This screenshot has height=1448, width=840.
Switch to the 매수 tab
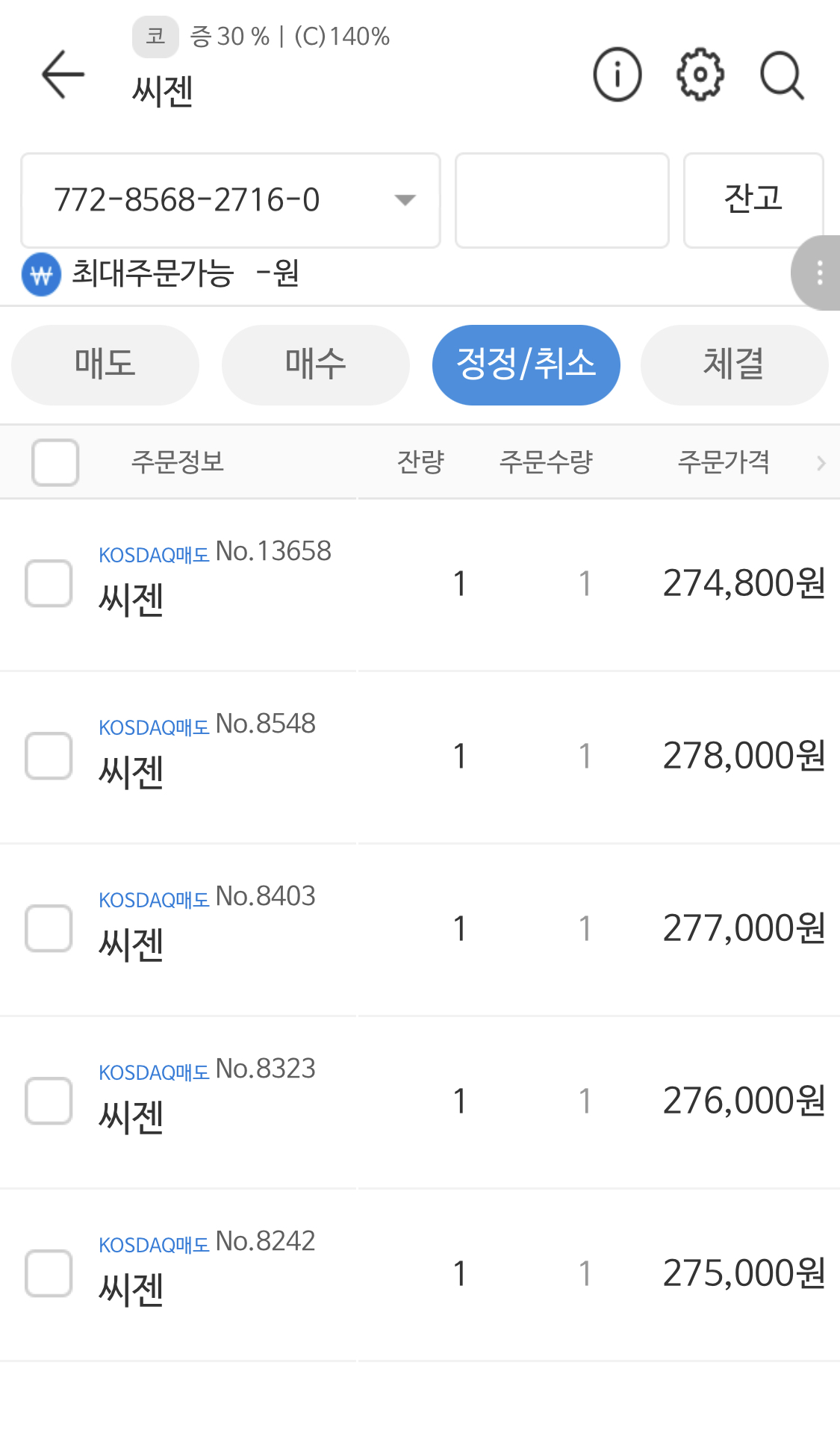(316, 364)
